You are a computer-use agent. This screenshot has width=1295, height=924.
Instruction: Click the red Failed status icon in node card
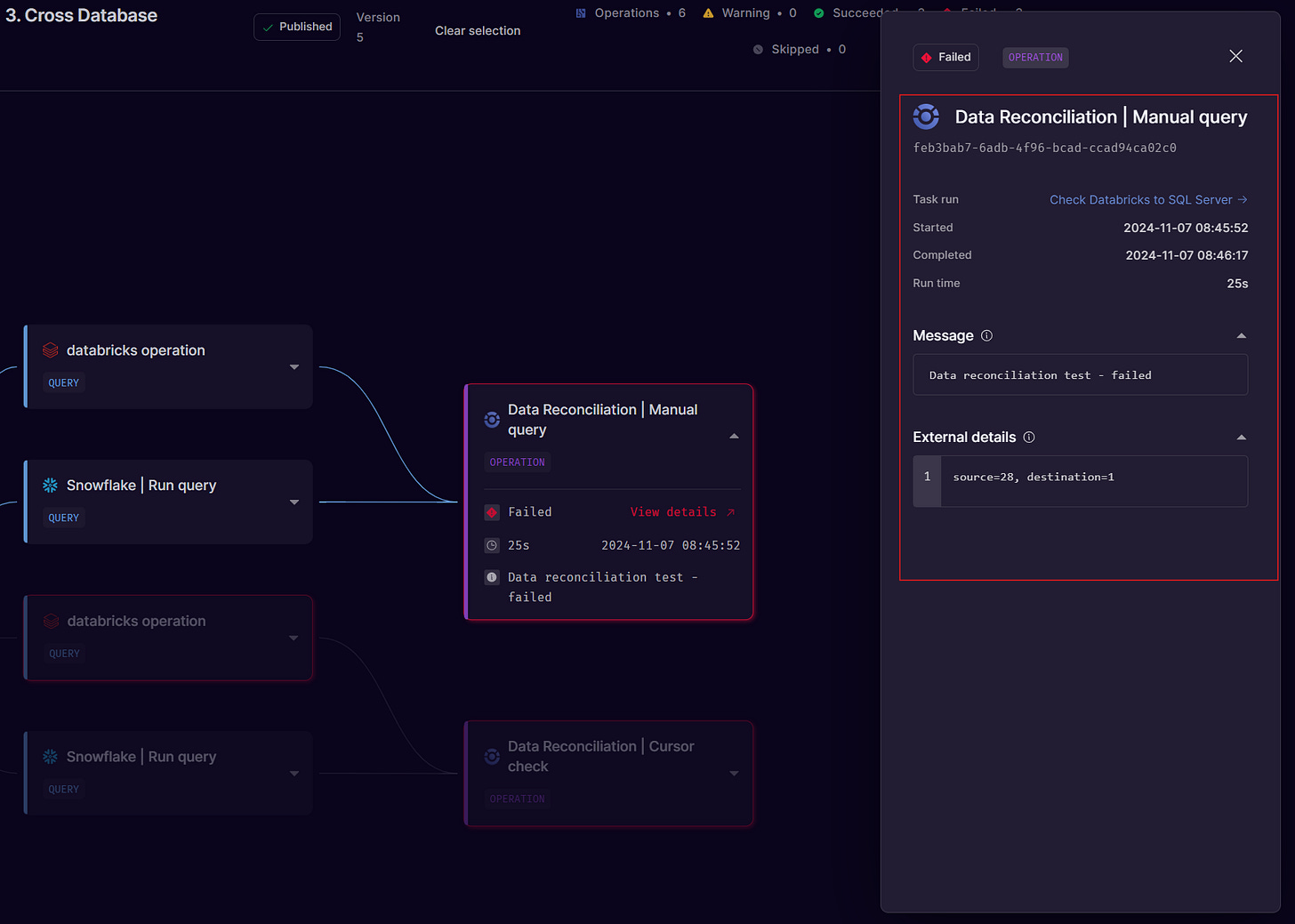(x=492, y=512)
